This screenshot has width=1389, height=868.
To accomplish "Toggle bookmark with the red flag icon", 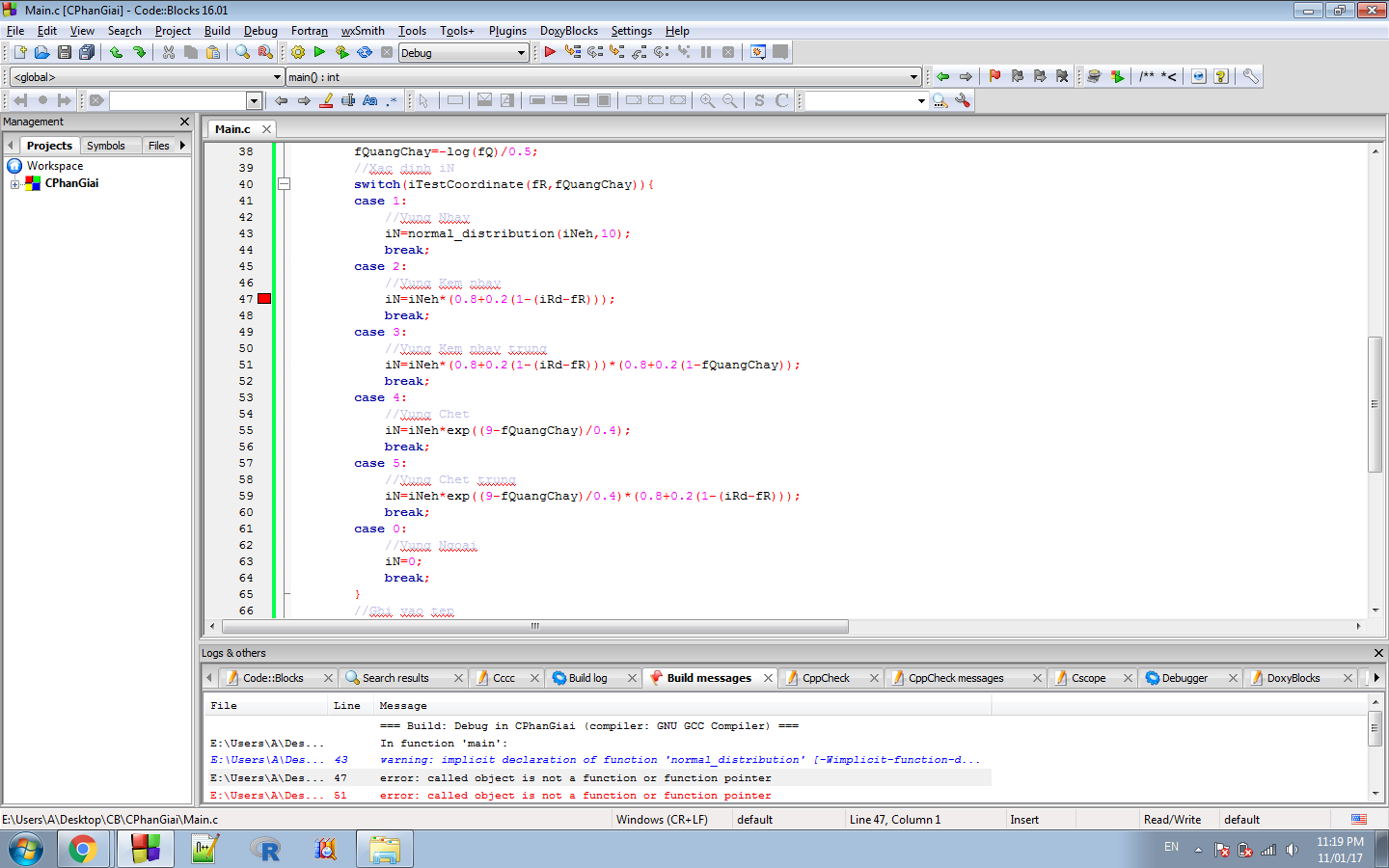I will pos(994,76).
